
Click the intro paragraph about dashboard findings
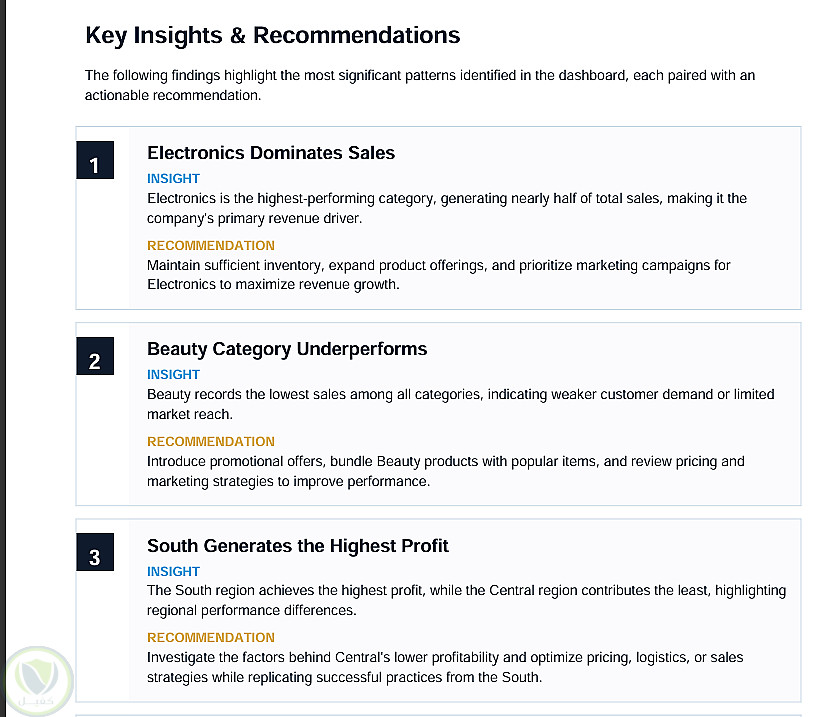click(420, 85)
